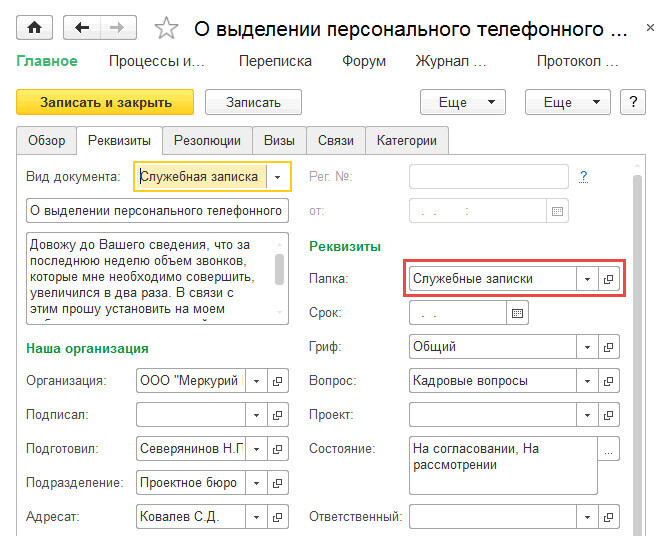Open the Вопрос item via open icon
The image size is (658, 536).
[608, 381]
